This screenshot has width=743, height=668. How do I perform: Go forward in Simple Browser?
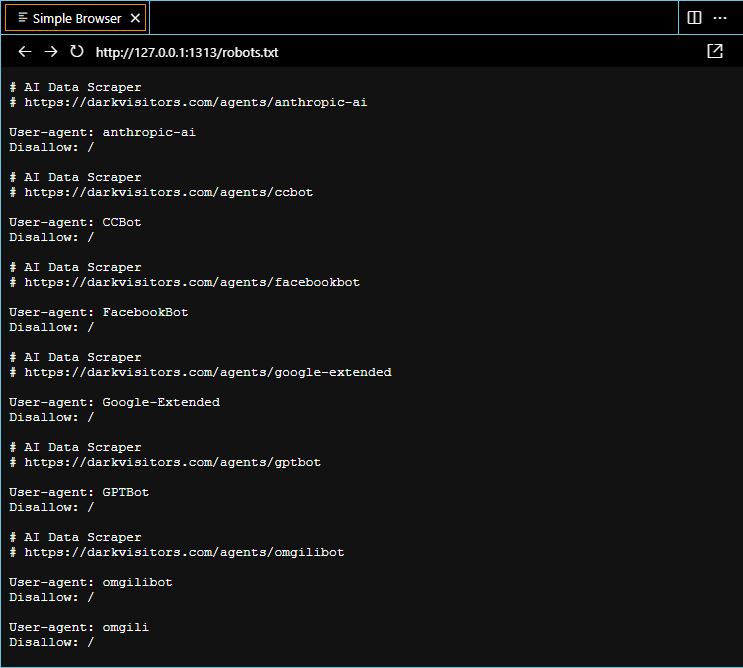(x=51, y=52)
